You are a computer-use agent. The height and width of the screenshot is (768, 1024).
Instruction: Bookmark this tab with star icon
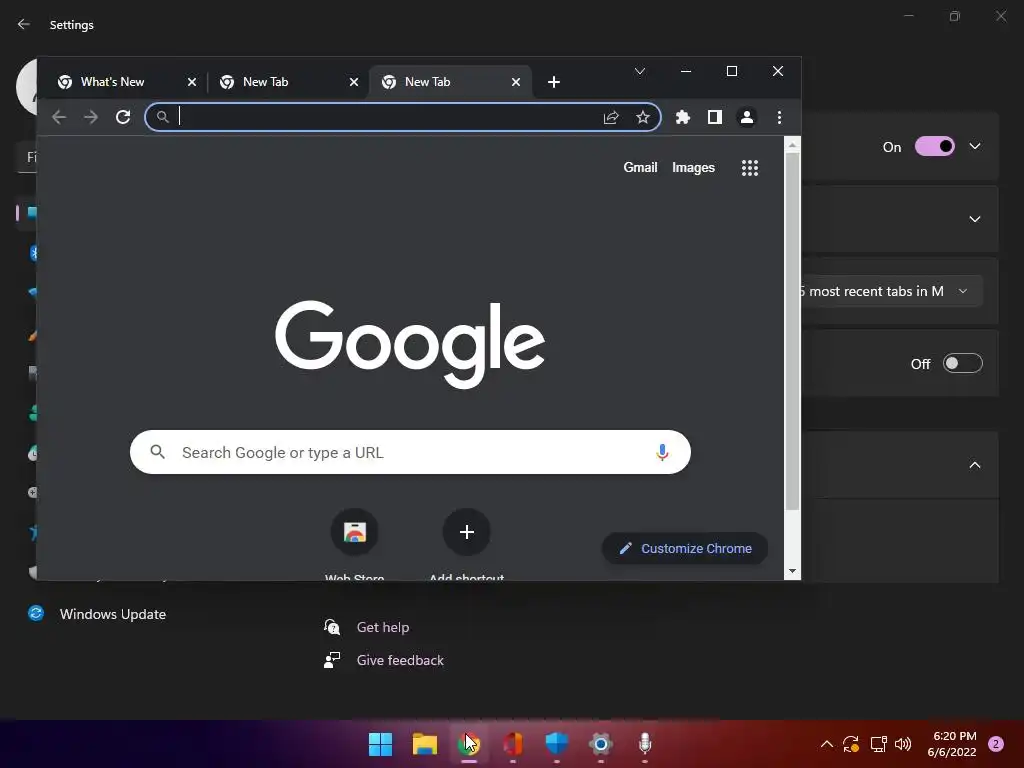tap(643, 117)
